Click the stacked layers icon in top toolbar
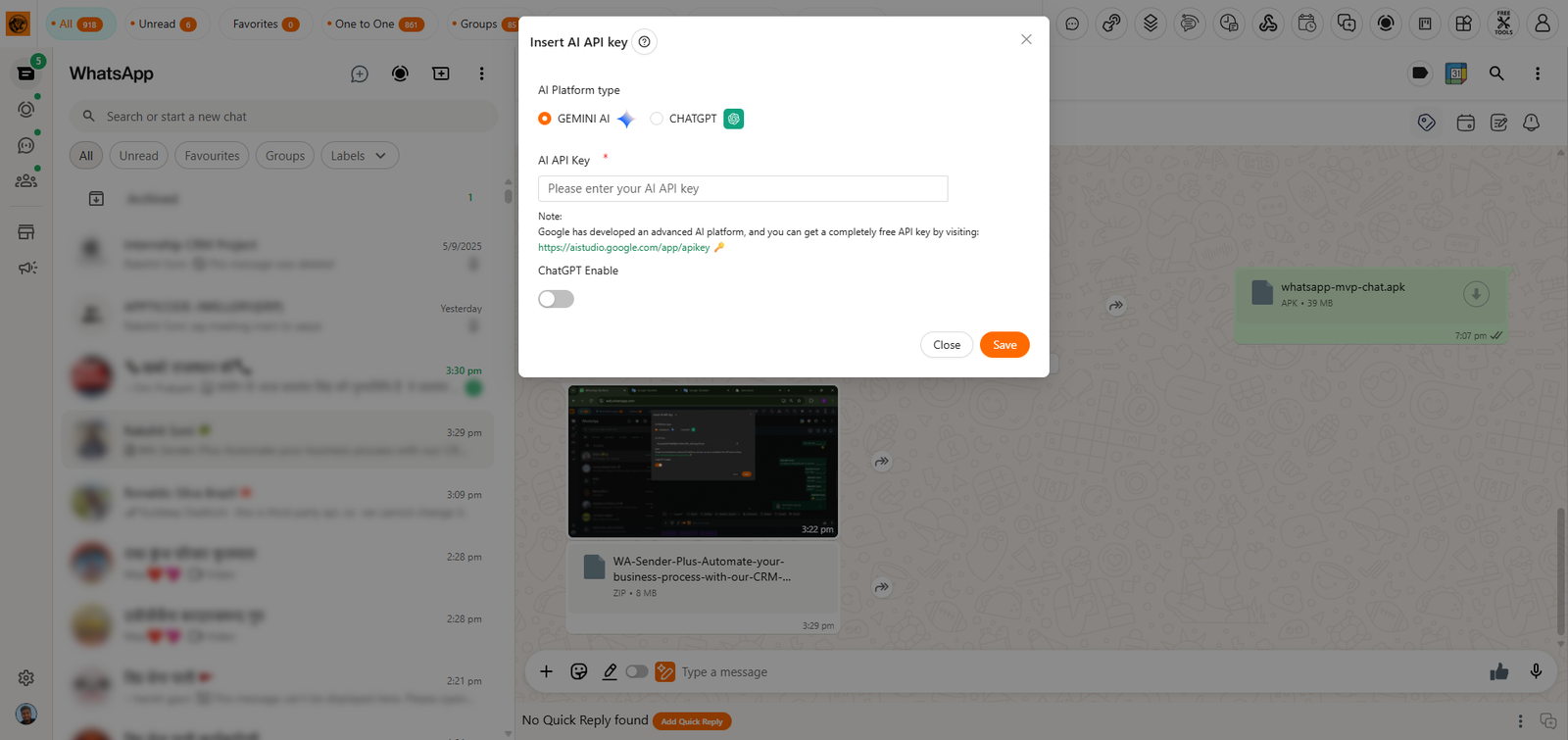The image size is (1568, 740). tap(1151, 24)
